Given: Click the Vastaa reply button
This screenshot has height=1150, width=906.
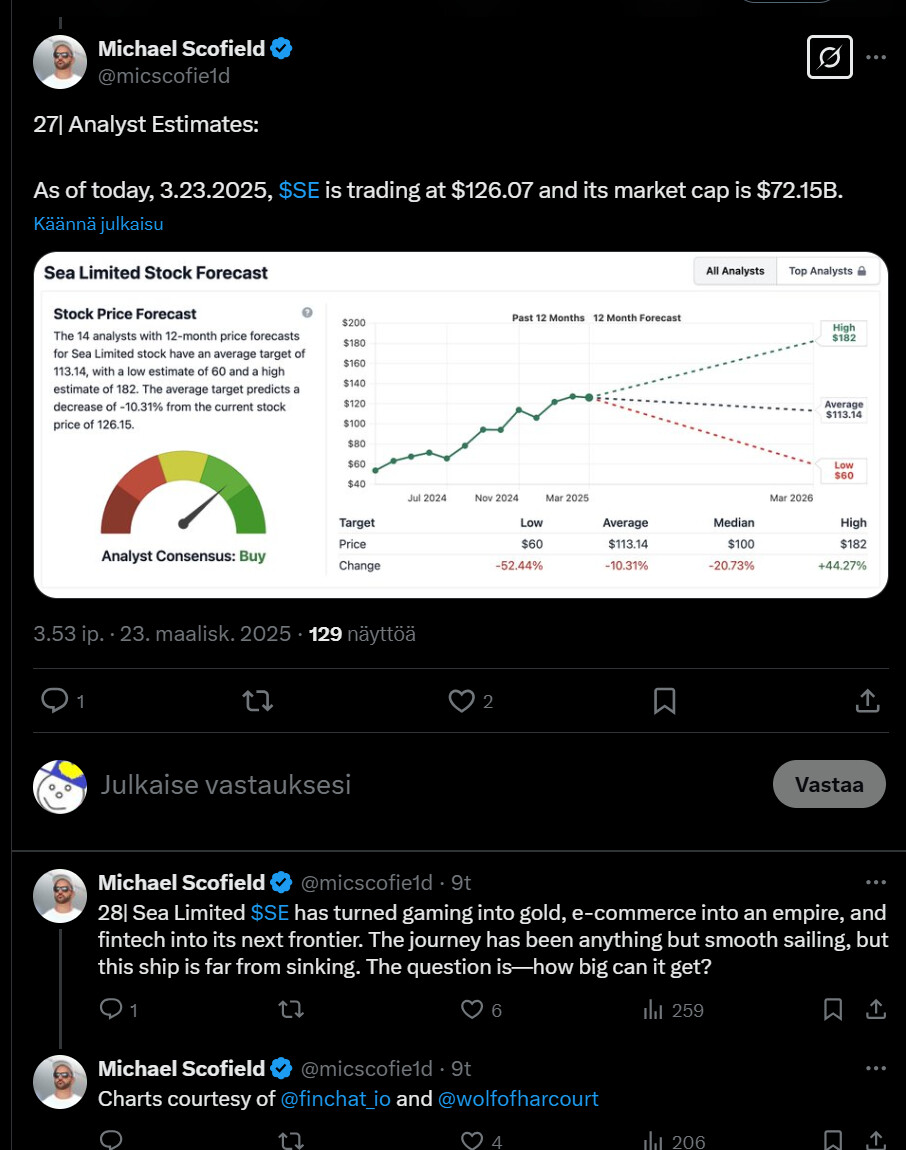Looking at the screenshot, I should (829, 784).
